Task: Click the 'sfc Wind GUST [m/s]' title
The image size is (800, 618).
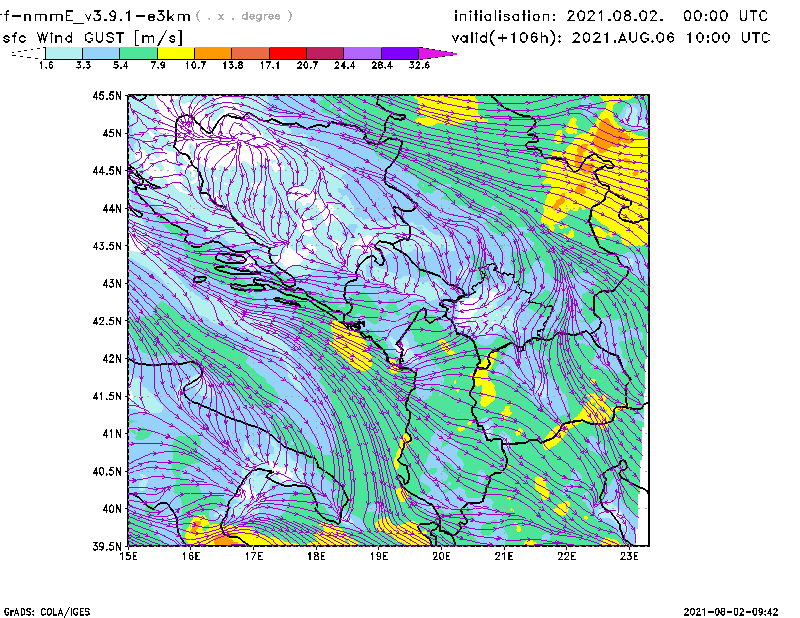Action: [x=92, y=38]
